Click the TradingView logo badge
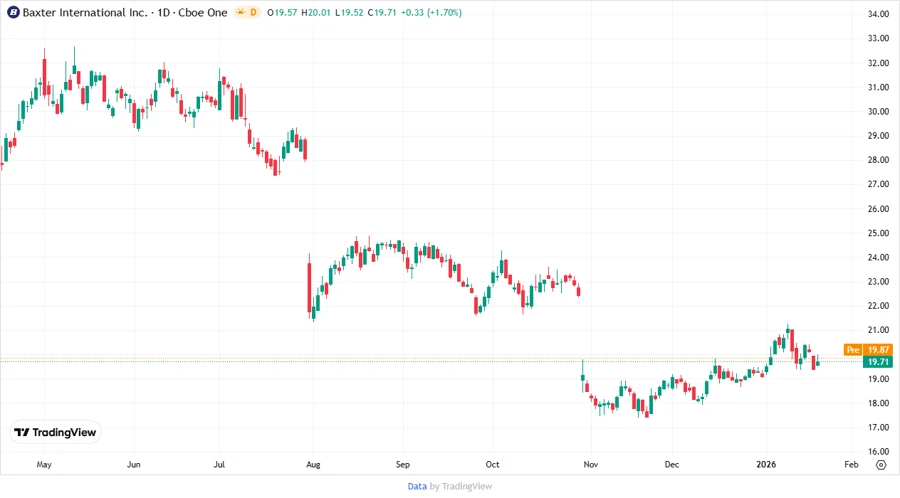900x498 pixels. point(55,433)
